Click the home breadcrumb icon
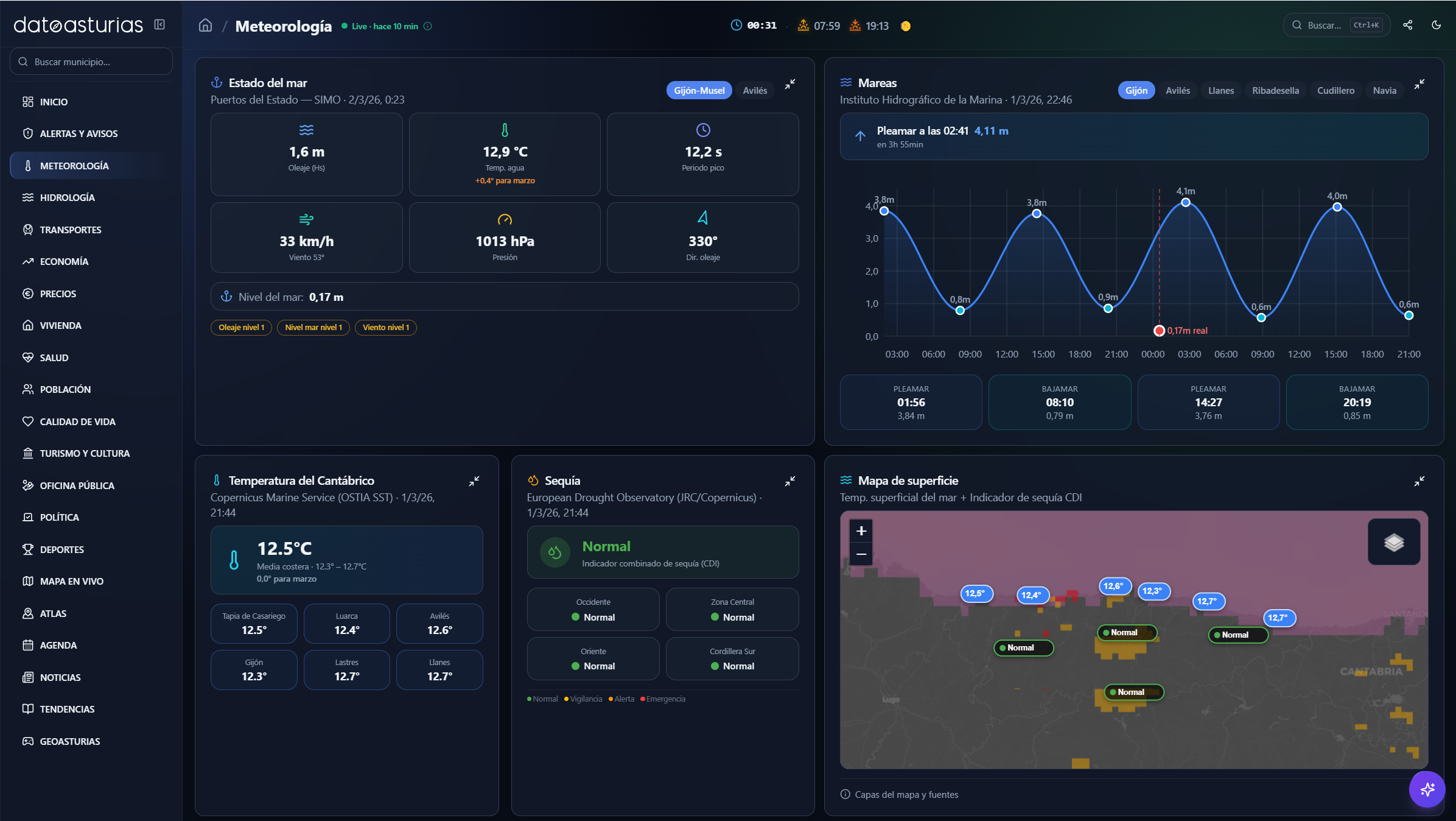 [206, 26]
